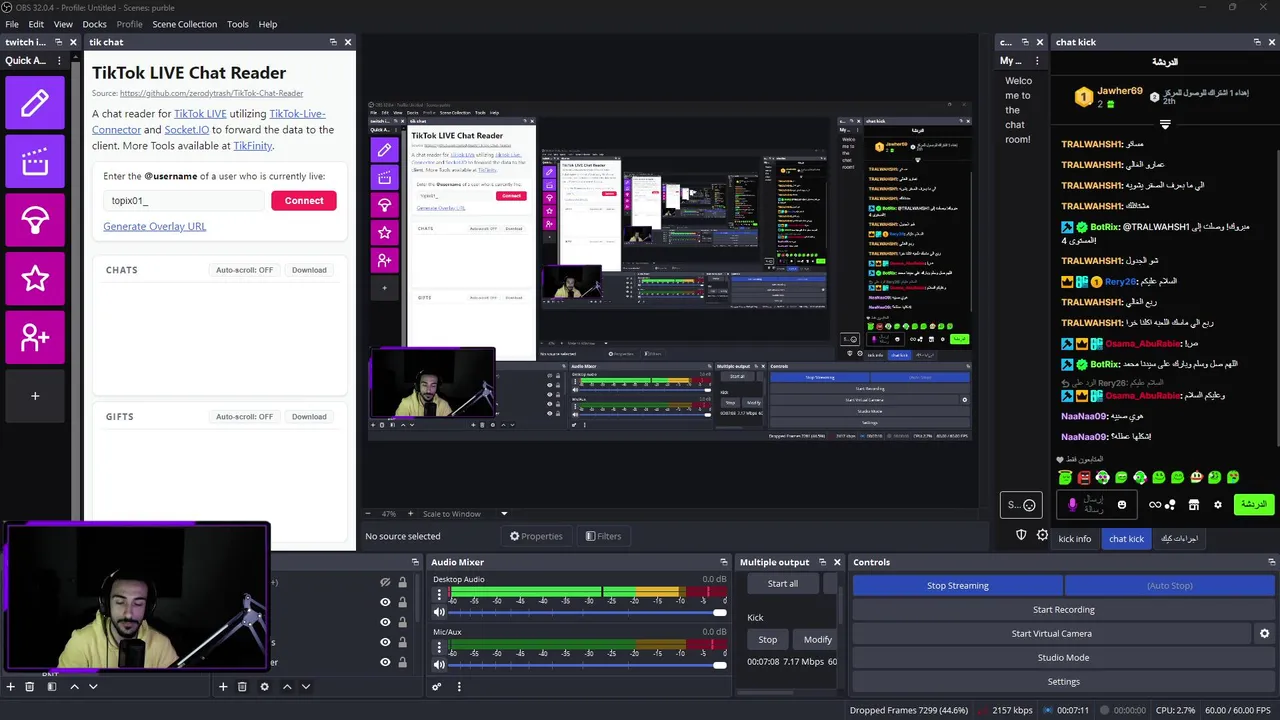Open the Tools menu
Screen dimensions: 1280x720
[238, 24]
